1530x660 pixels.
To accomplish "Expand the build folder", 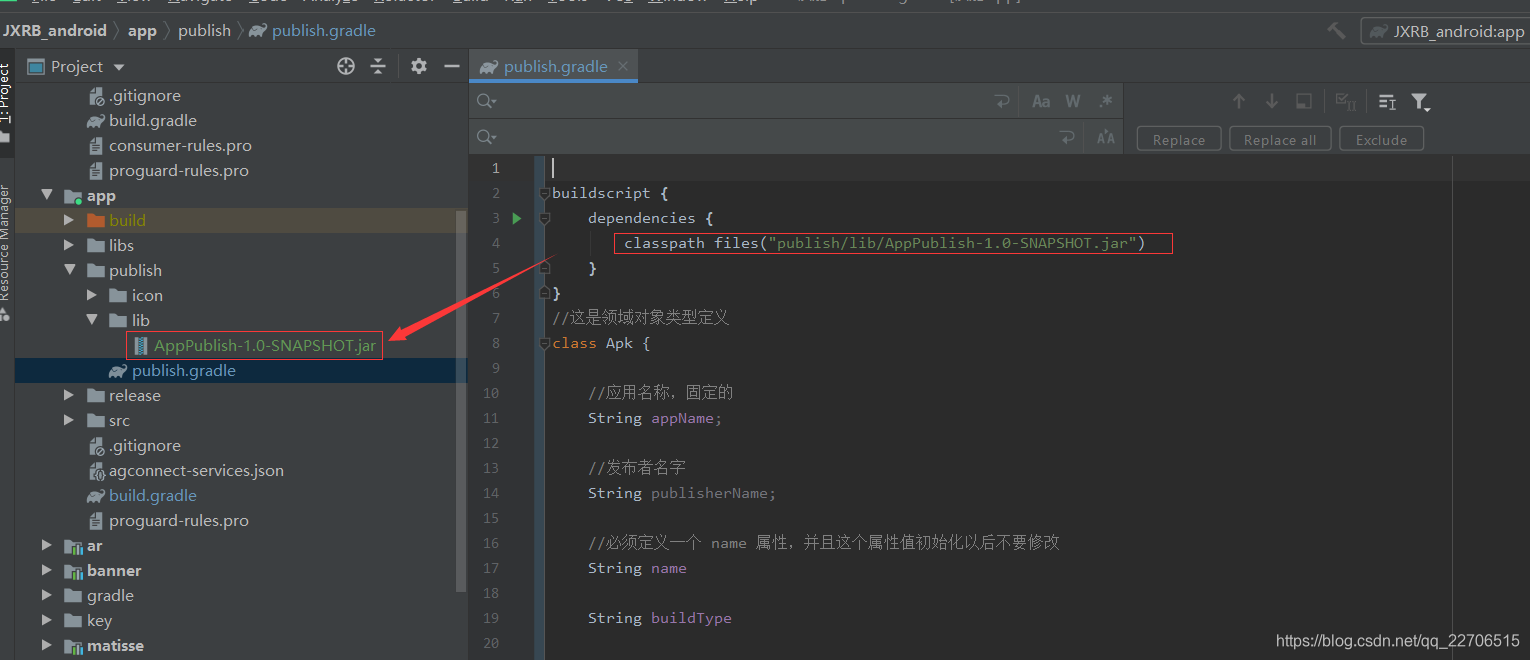I will 68,220.
